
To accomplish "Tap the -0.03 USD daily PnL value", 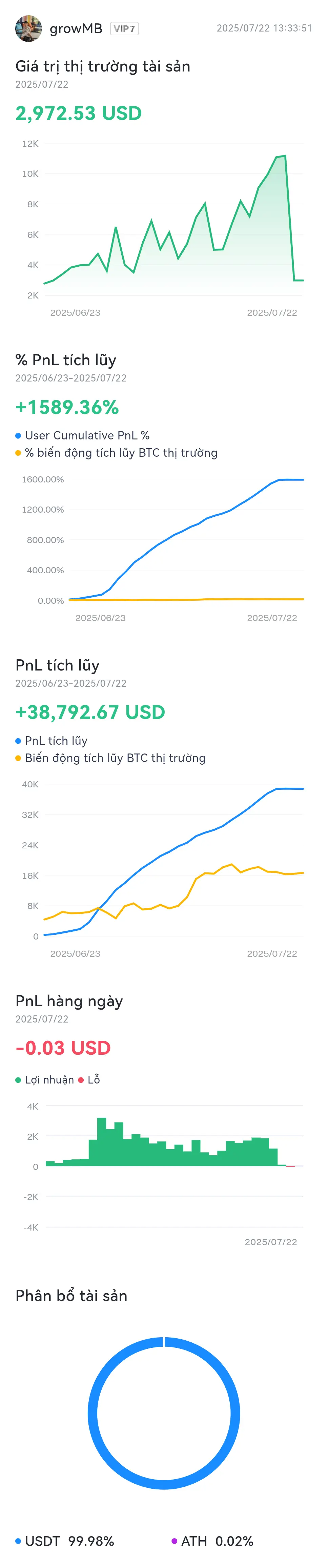I will (63, 1048).
